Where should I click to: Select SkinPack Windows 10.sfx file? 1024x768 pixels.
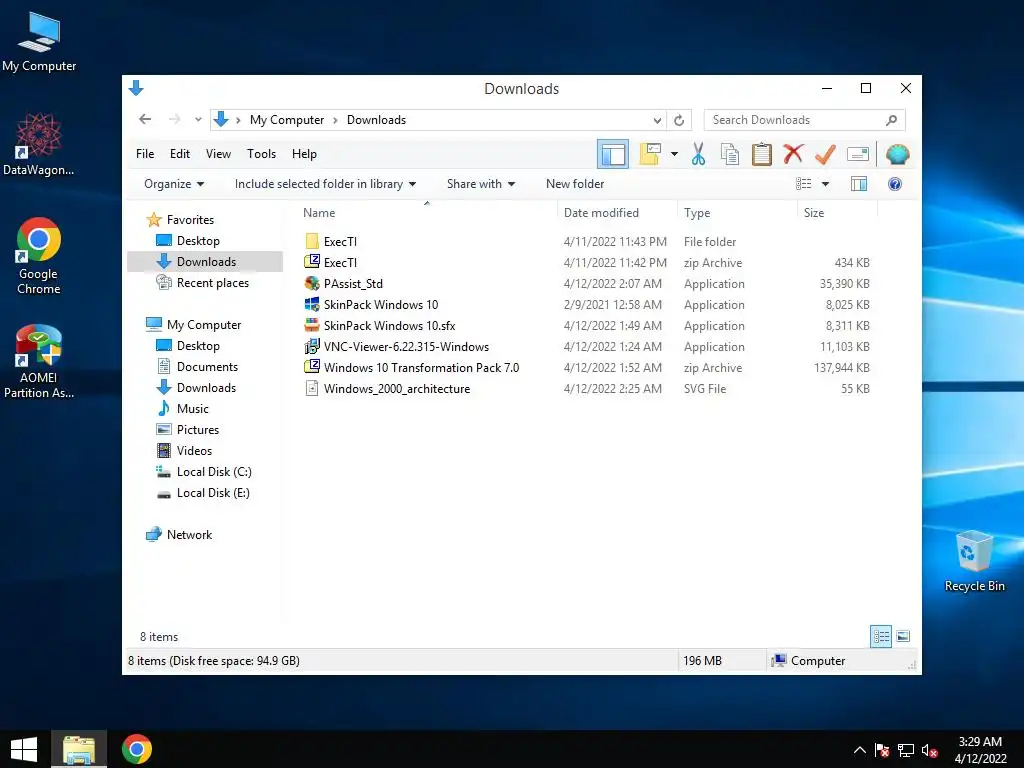pos(389,325)
